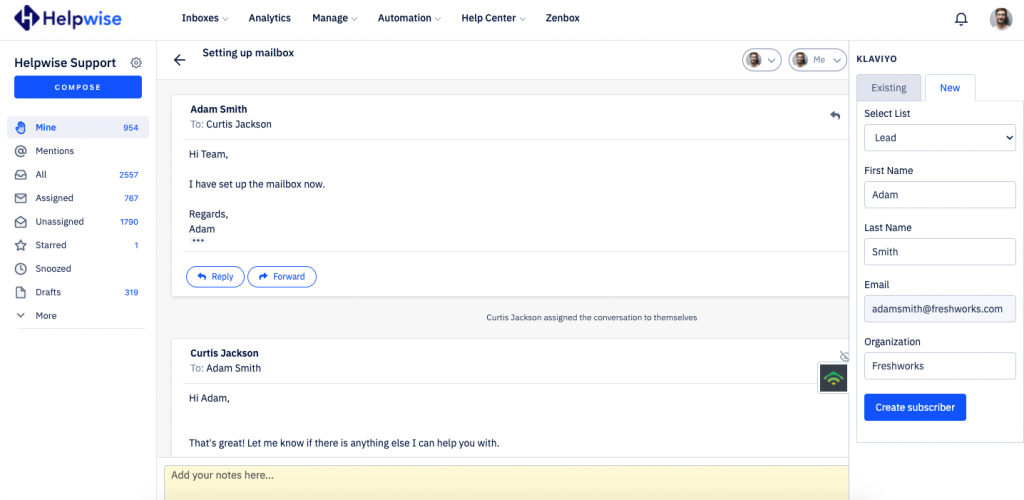The width and height of the screenshot is (1024, 500).
Task: Open the Inboxes menu
Action: (204, 18)
